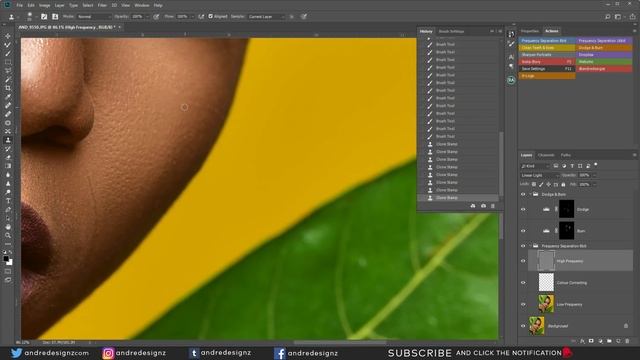Viewport: 640px width, 360px height.
Task: Switch to the Channels tab
Action: (546, 155)
